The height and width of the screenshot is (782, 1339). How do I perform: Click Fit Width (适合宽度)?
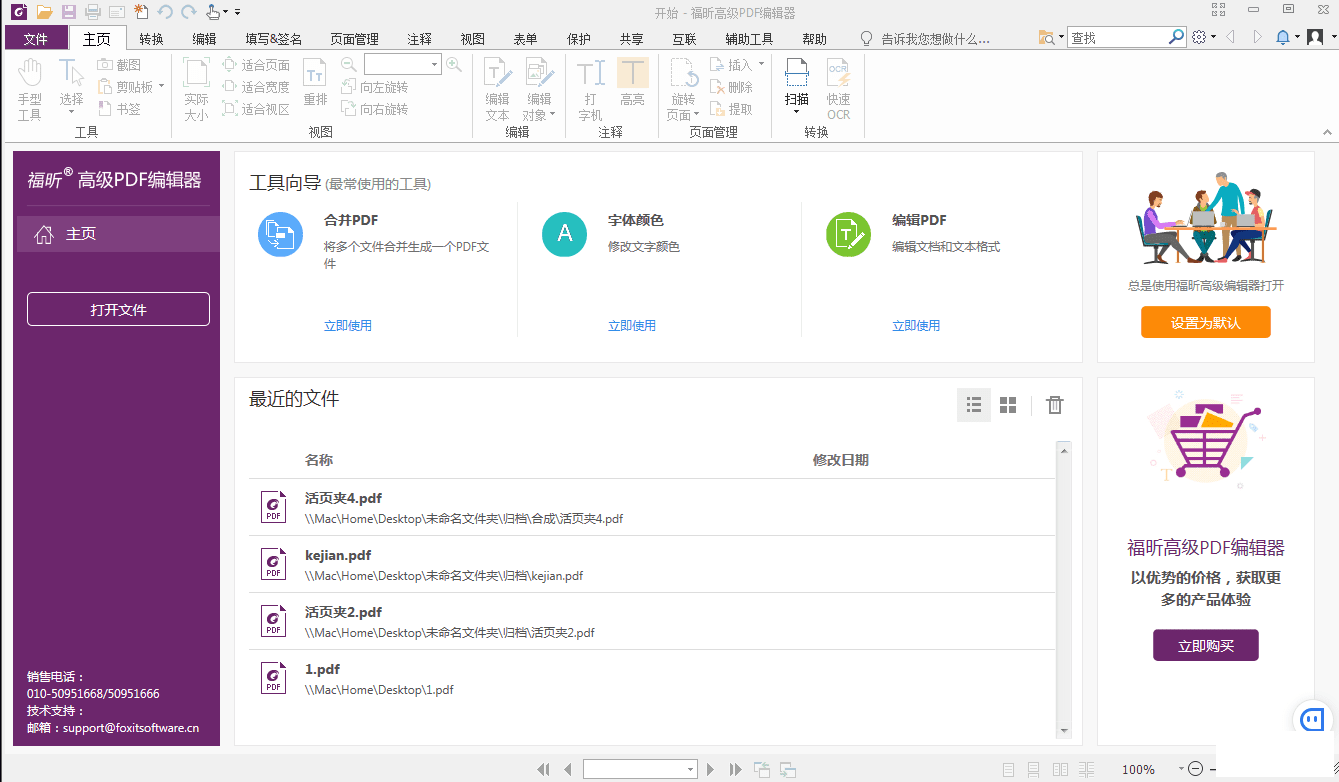pyautogui.click(x=255, y=87)
